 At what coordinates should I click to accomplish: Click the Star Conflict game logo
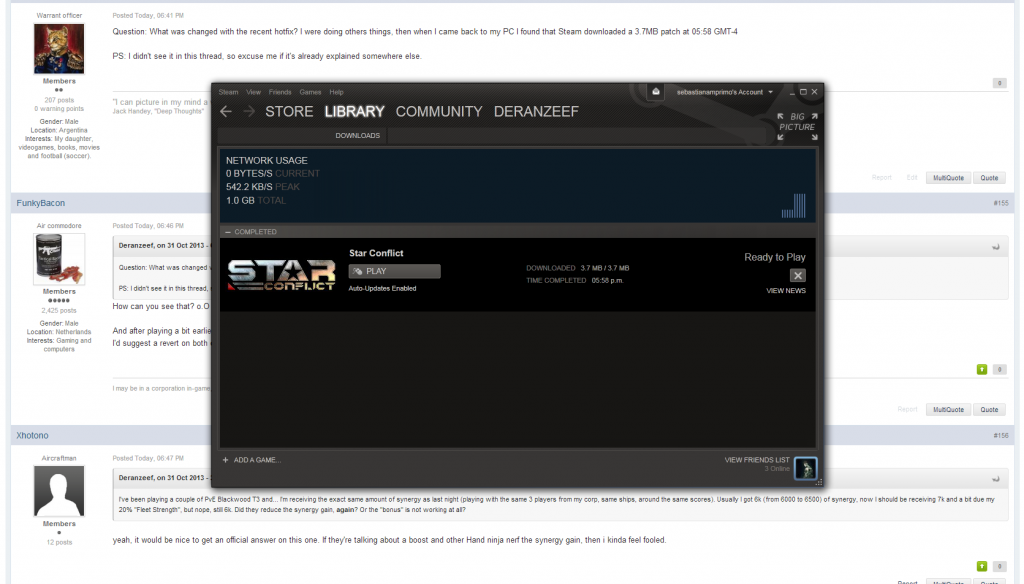(281, 275)
